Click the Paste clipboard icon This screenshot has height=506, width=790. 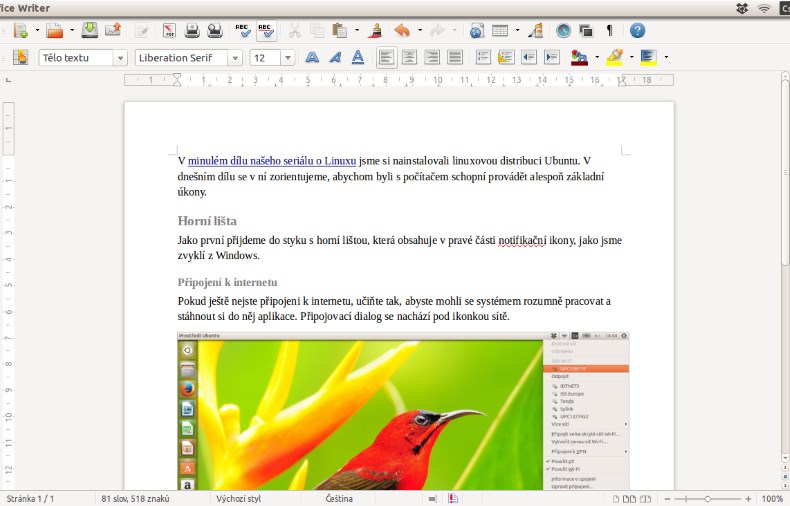340,31
